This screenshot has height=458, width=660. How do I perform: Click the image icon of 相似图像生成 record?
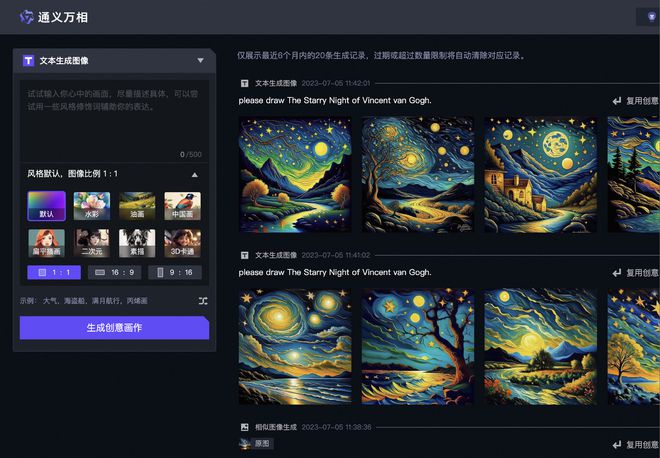244,427
